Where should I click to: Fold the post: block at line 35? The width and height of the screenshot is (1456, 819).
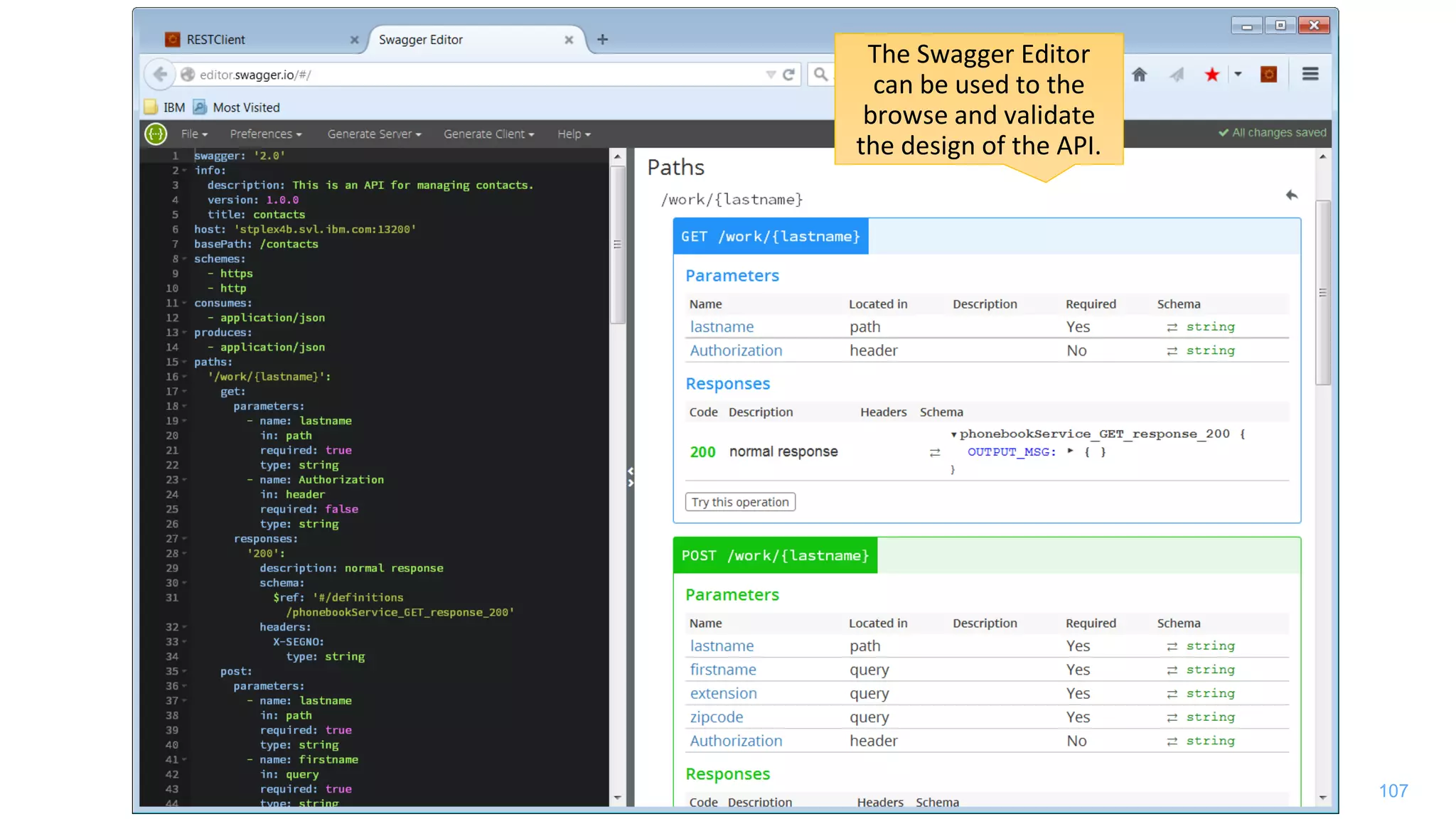[x=185, y=671]
